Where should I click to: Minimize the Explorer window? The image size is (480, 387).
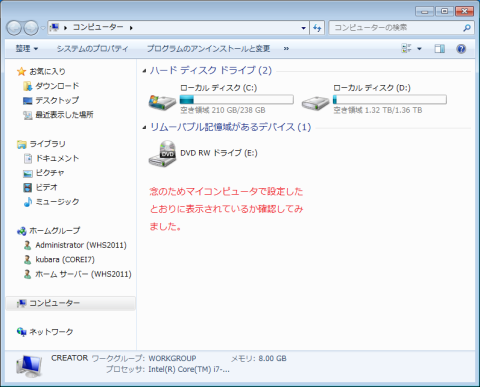[x=424, y=11]
